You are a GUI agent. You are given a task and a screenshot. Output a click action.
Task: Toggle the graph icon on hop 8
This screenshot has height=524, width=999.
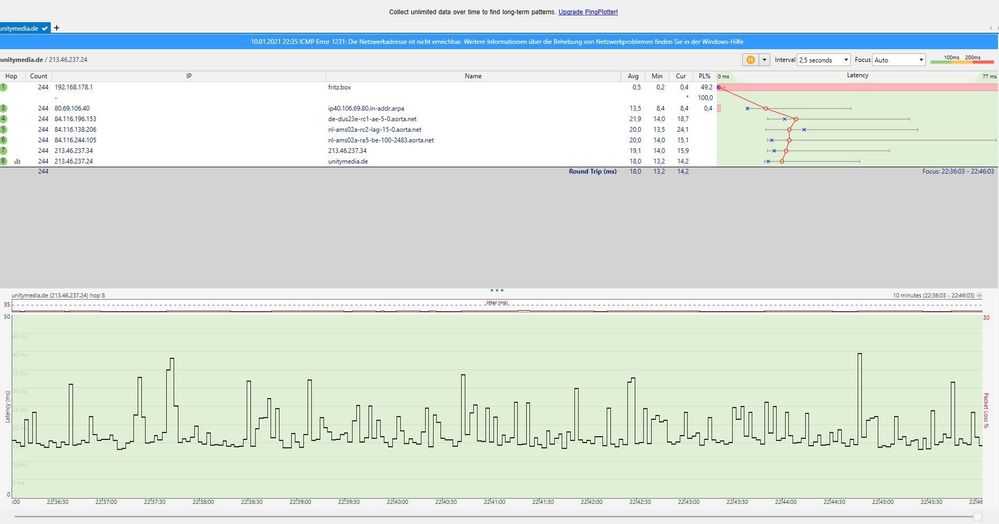pyautogui.click(x=17, y=161)
